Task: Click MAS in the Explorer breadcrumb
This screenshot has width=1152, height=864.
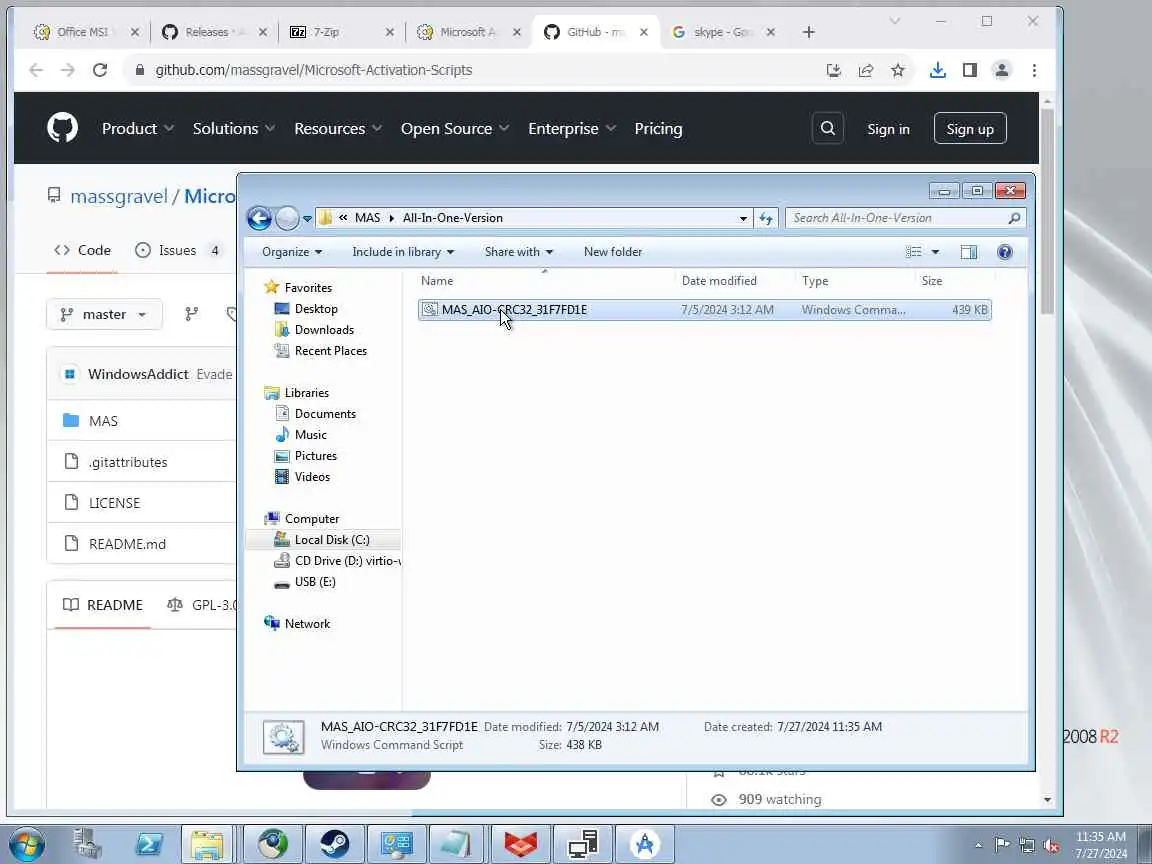Action: [x=367, y=218]
